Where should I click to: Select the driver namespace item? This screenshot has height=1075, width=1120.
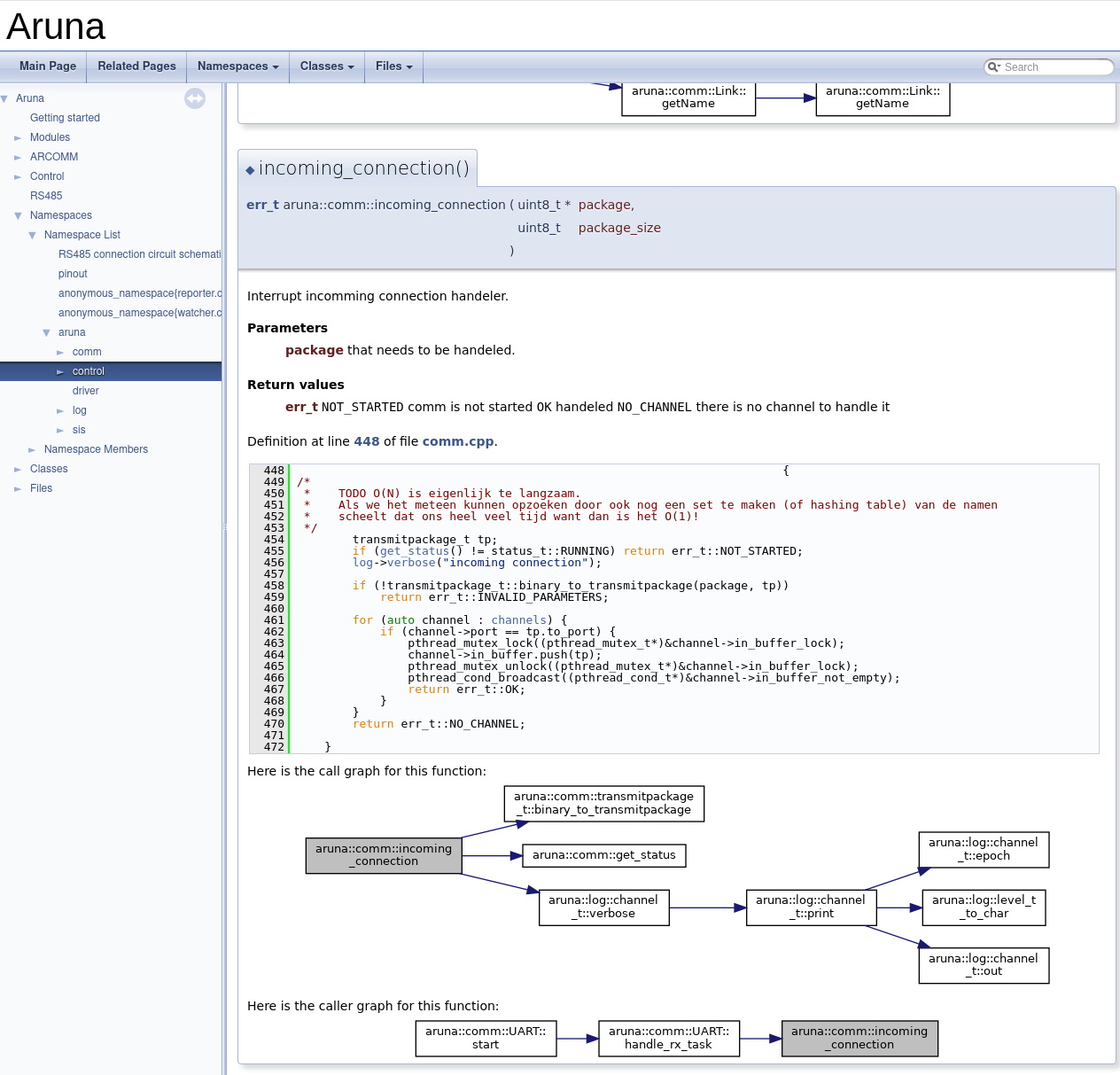(x=85, y=391)
